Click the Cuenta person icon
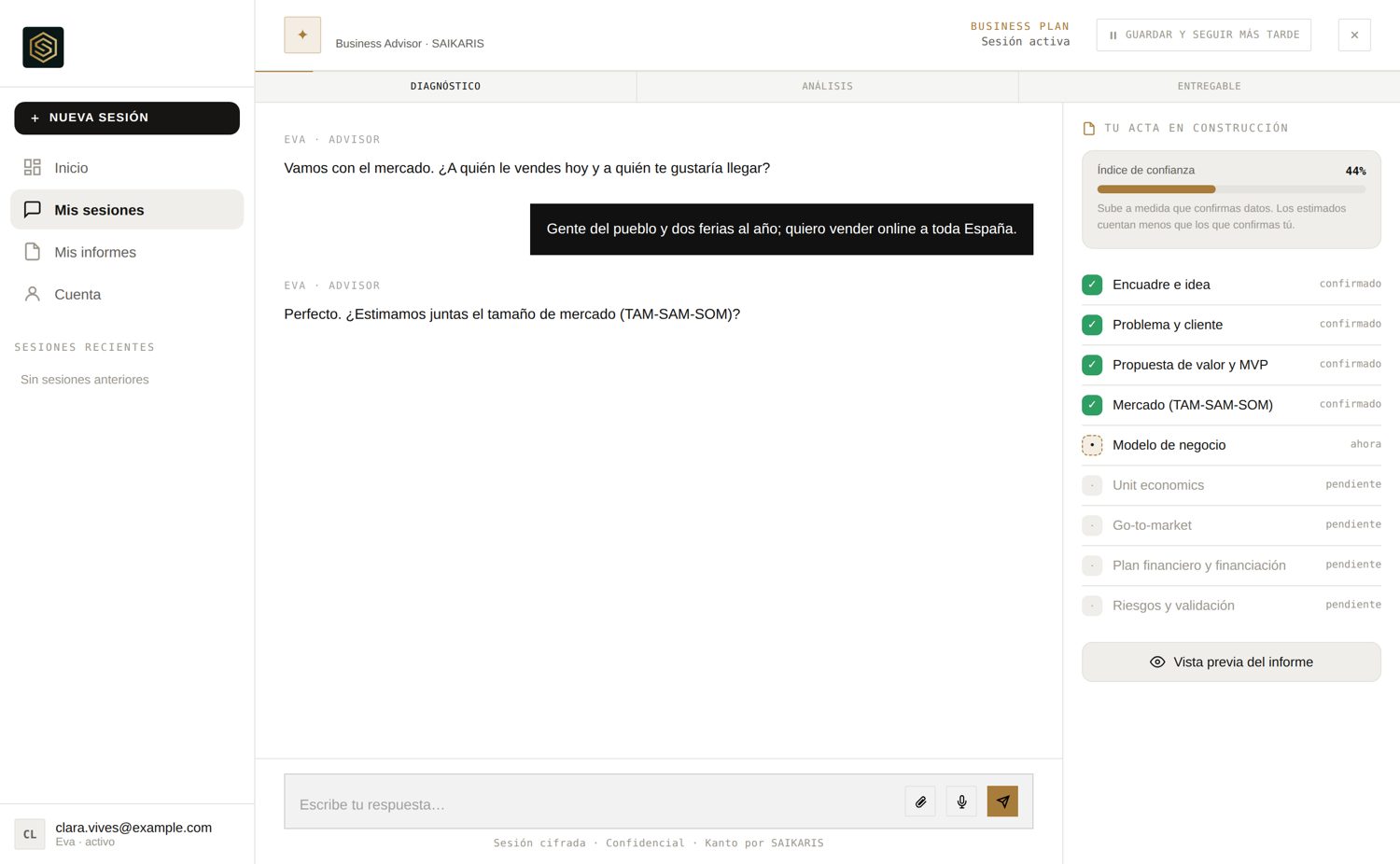 pyautogui.click(x=33, y=294)
